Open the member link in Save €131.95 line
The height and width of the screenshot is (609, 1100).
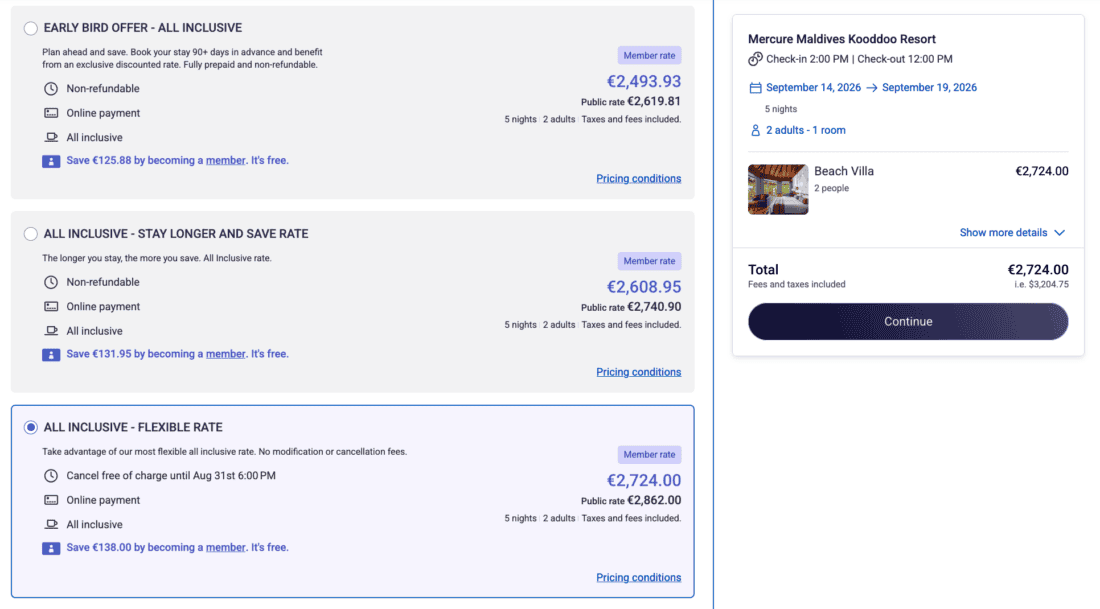click(225, 354)
